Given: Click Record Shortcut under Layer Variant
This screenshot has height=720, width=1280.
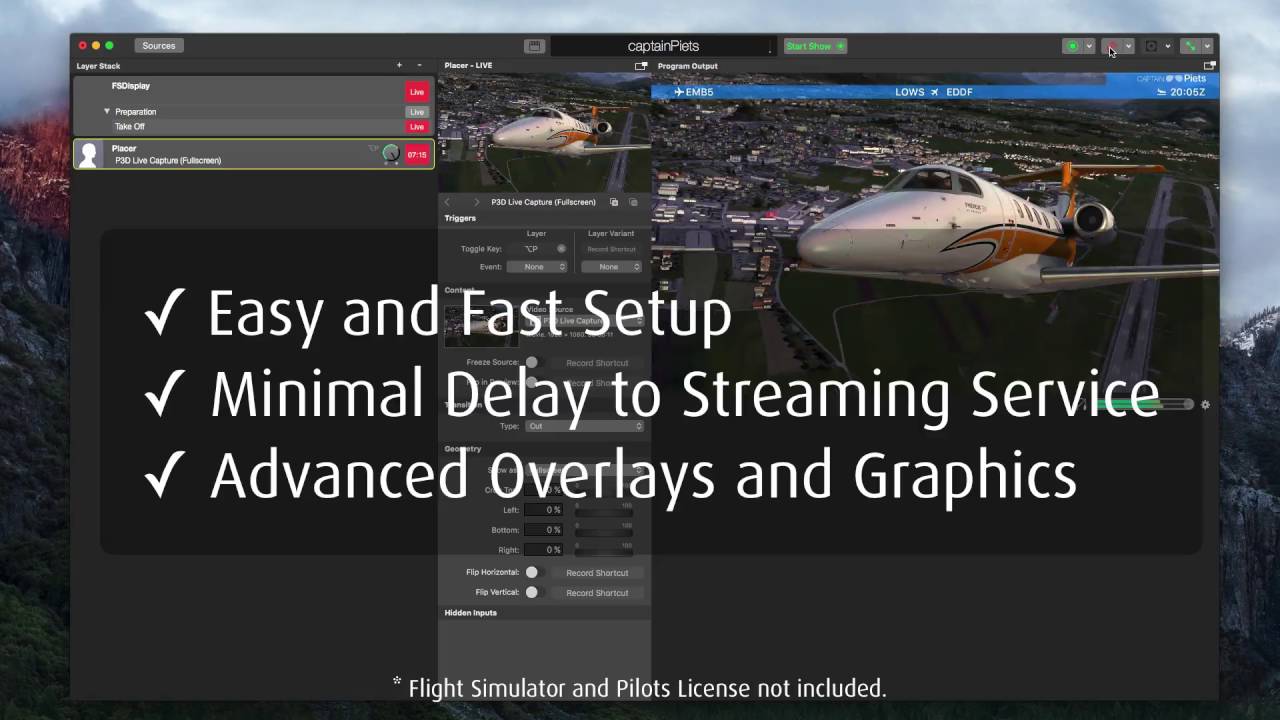Looking at the screenshot, I should pos(611,249).
